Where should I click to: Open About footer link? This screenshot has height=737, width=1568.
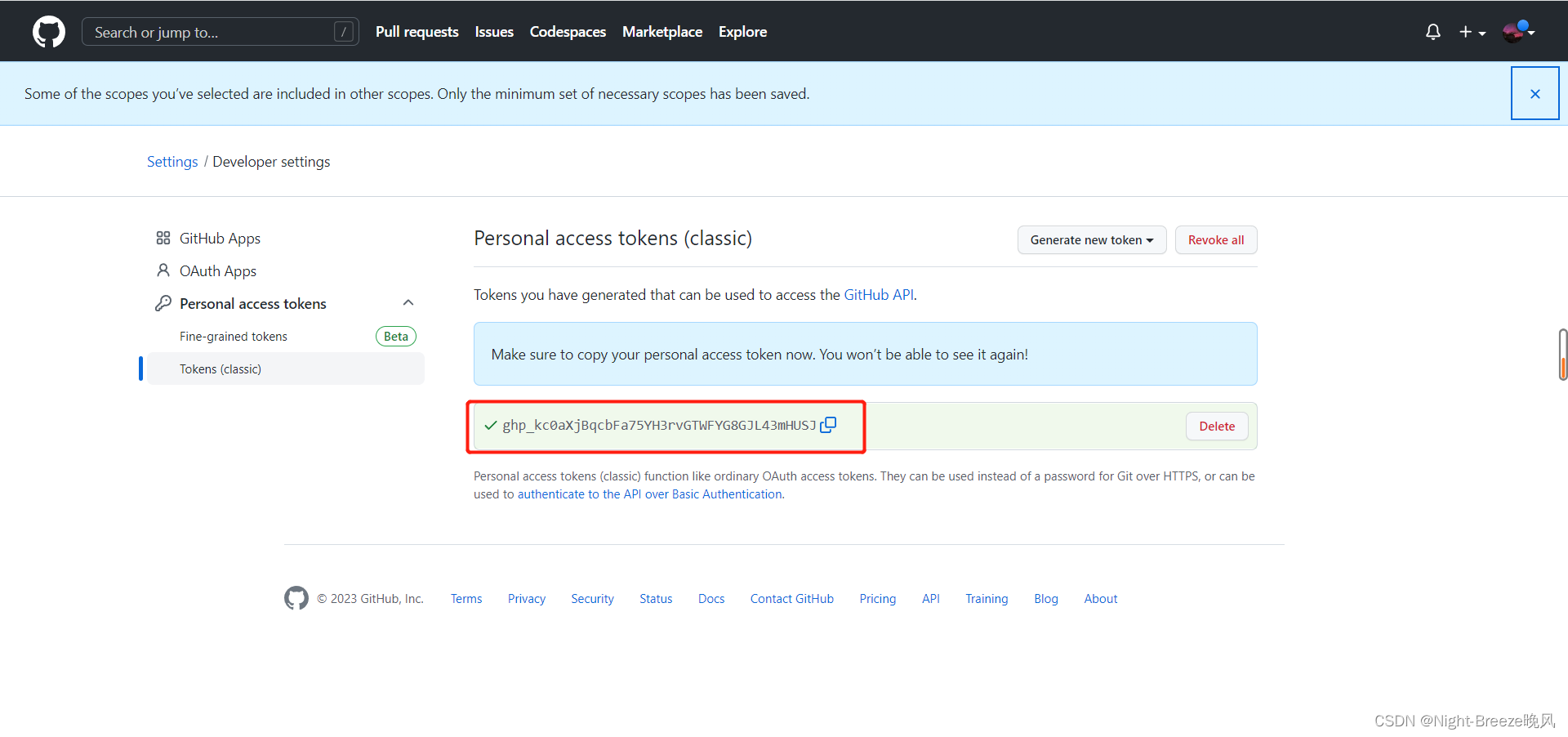click(x=1101, y=599)
